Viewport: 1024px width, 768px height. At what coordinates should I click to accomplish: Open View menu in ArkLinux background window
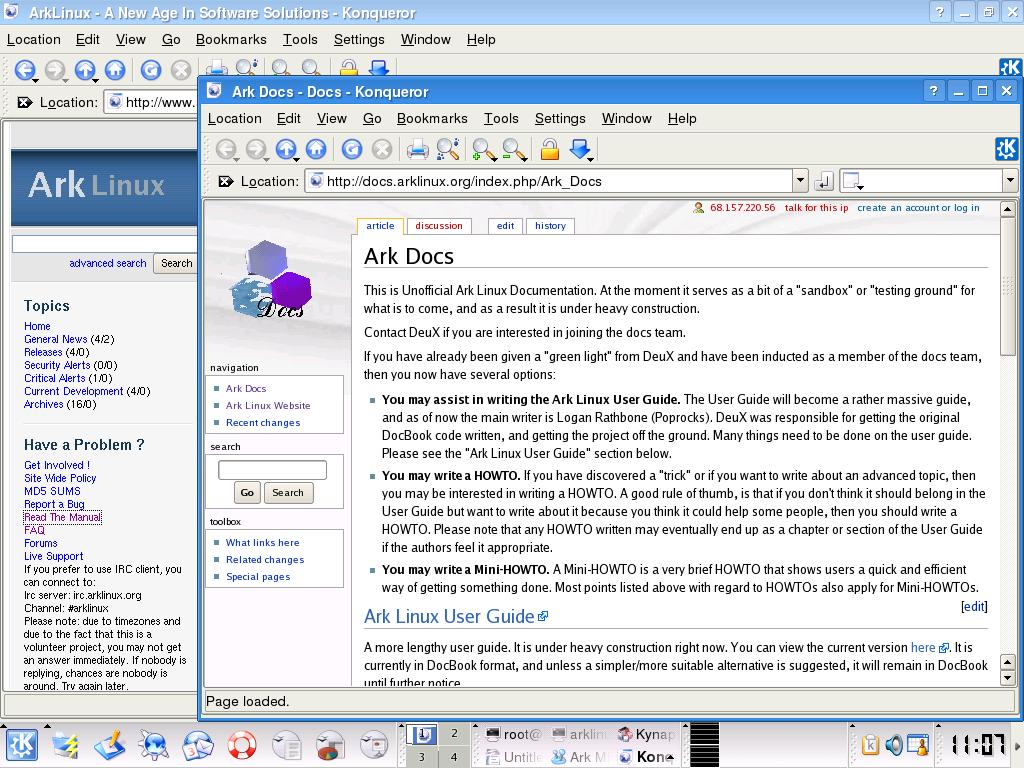click(x=131, y=39)
